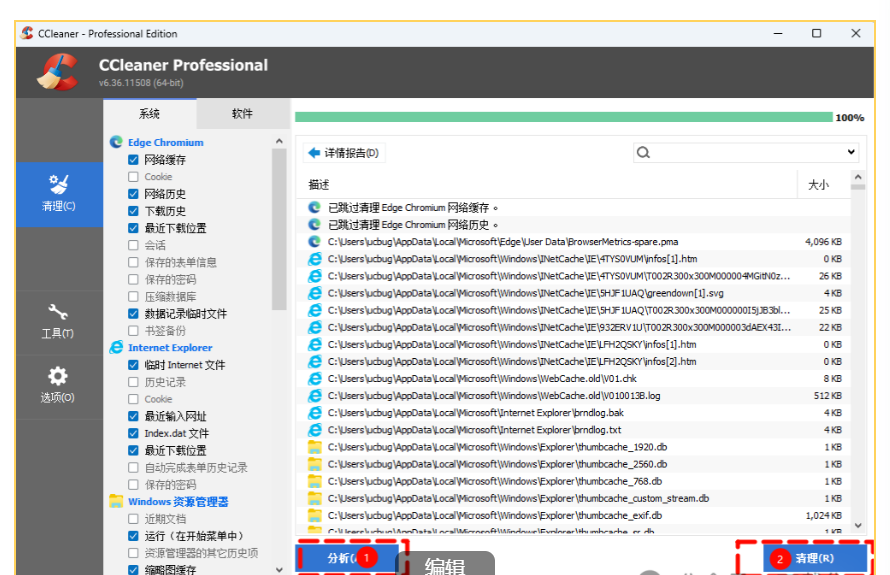Image resolution: width=890 pixels, height=575 pixels.
Task: Select the thumbcache_custom_stream.db row
Action: 573,498
